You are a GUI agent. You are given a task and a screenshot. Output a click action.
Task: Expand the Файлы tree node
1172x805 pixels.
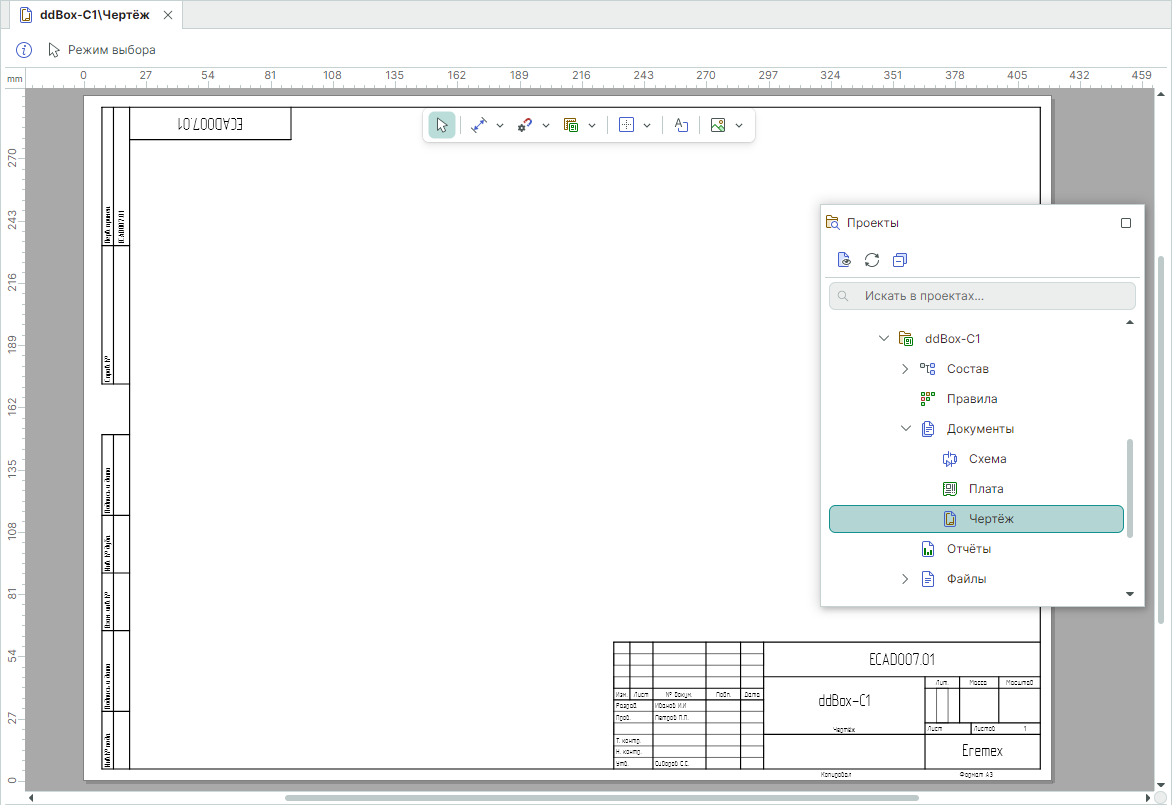905,579
